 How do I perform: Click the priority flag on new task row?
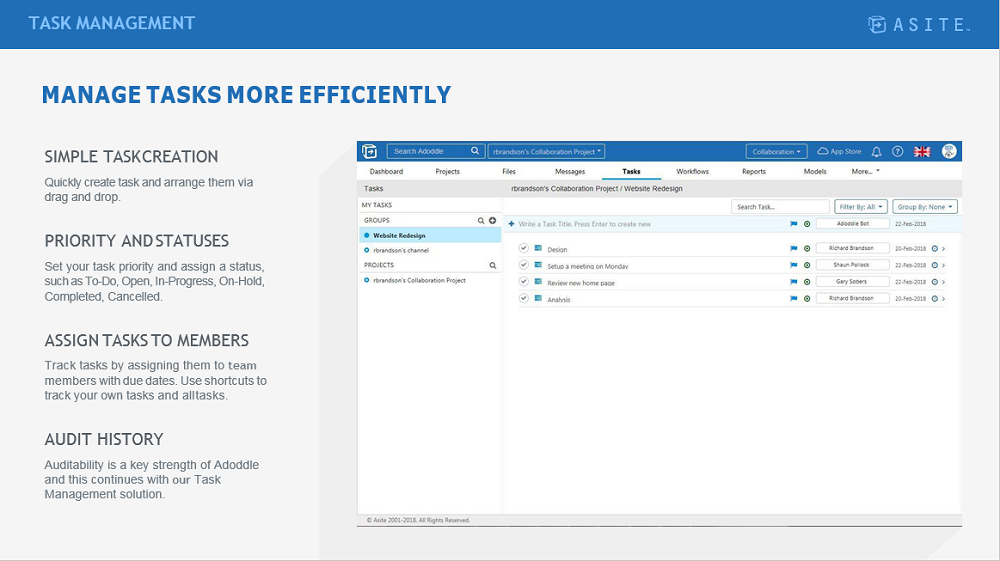(x=793, y=224)
